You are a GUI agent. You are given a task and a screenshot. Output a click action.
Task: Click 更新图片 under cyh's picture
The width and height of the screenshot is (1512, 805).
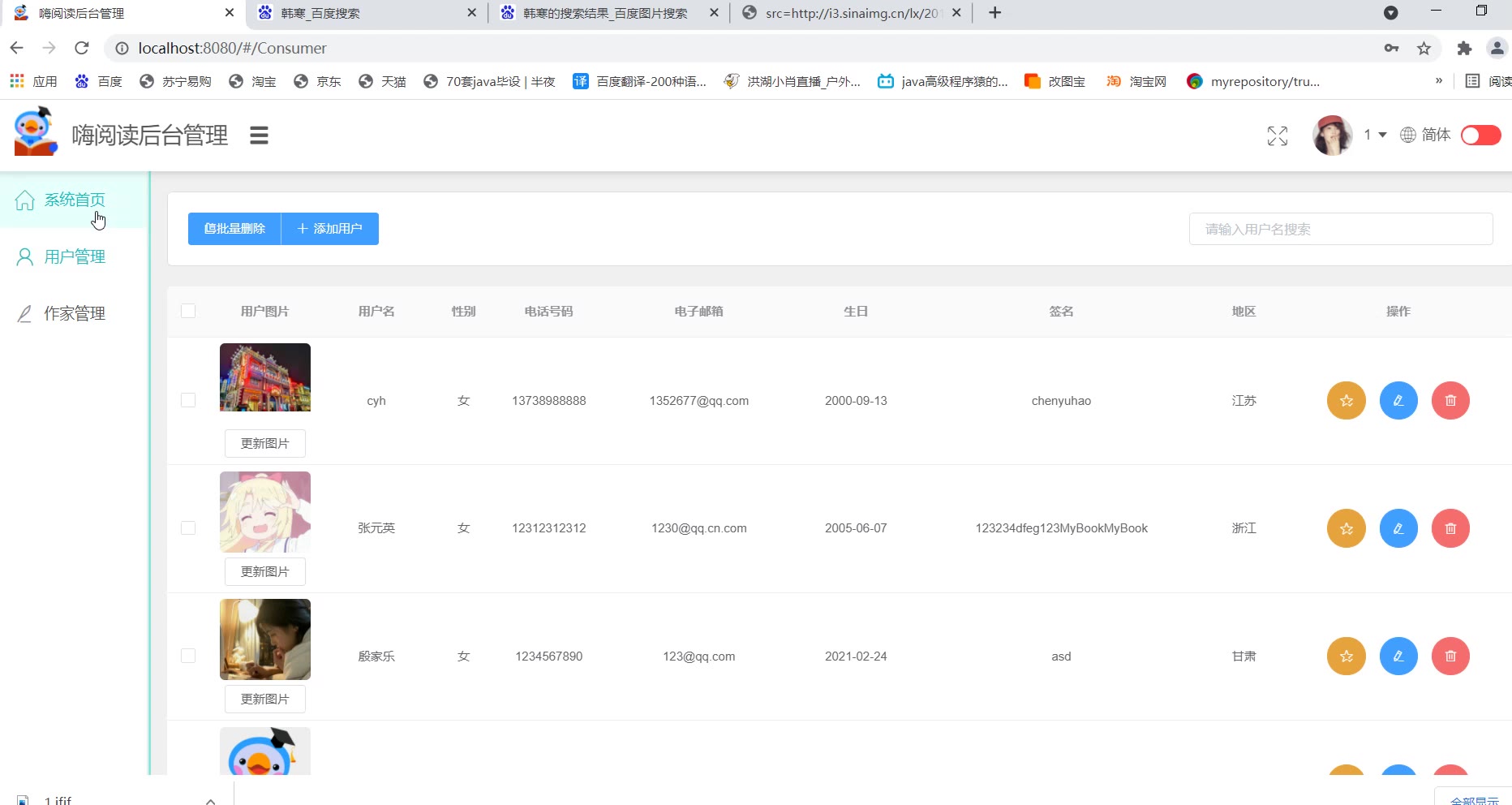pyautogui.click(x=265, y=444)
